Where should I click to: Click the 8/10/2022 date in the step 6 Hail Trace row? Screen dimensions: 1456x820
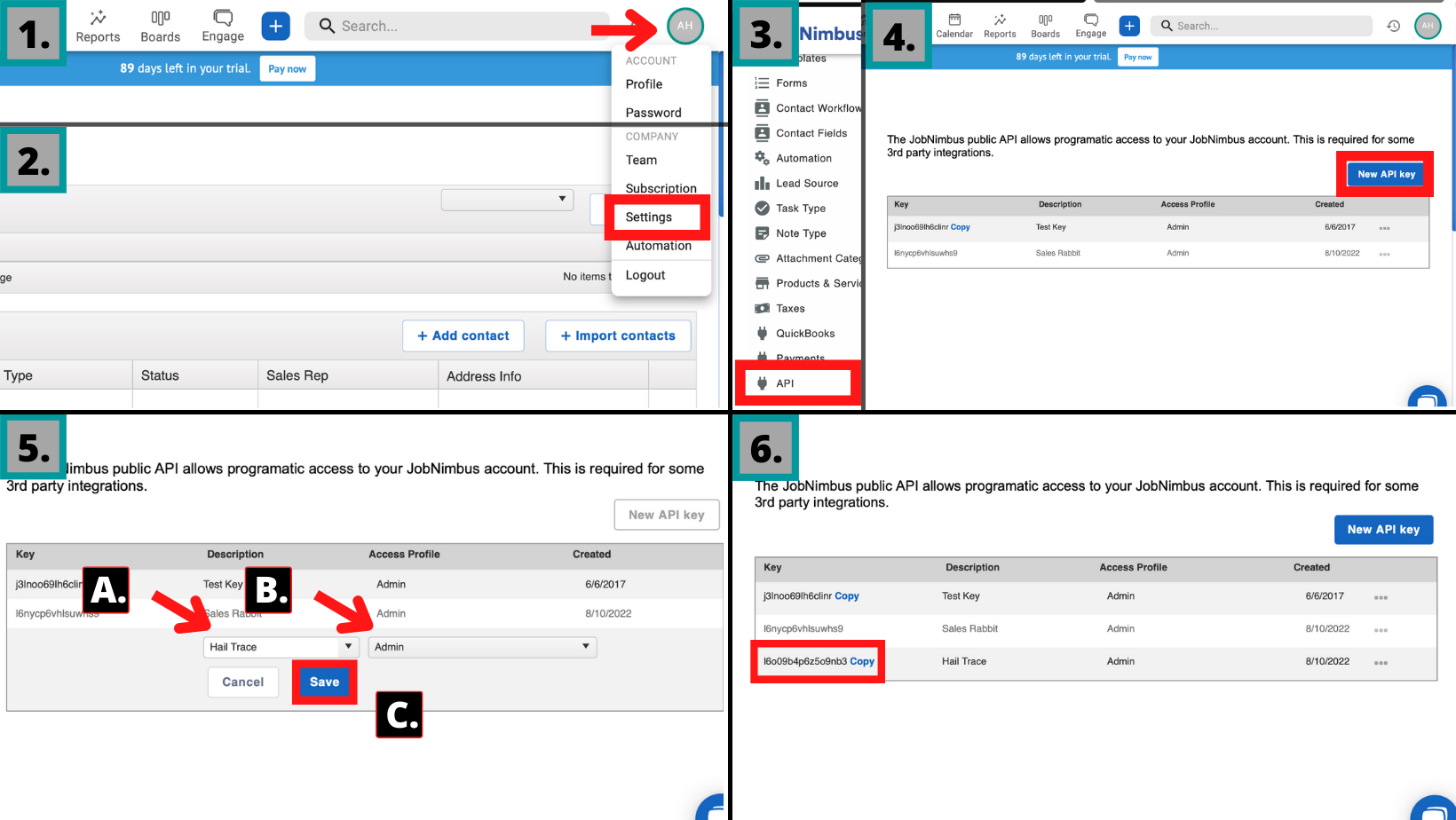tap(1327, 661)
